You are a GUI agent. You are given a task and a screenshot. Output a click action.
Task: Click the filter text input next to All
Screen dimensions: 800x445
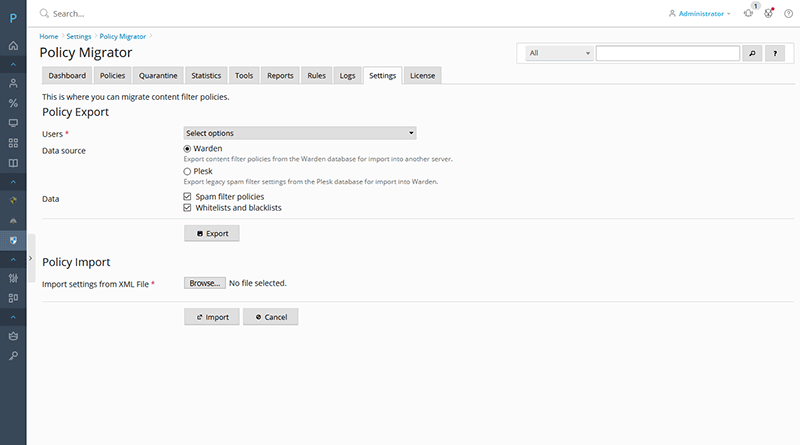tap(668, 53)
